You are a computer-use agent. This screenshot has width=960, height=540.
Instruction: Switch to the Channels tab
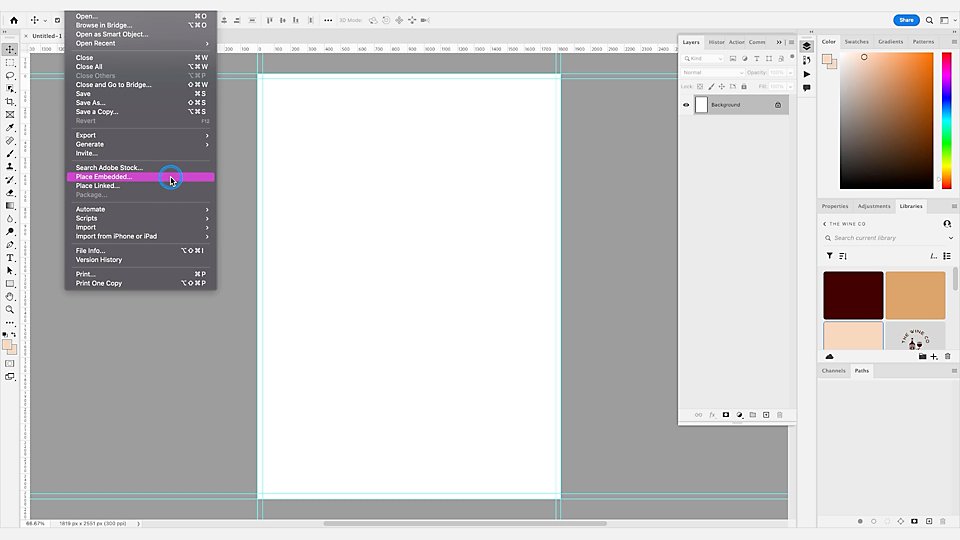833,371
